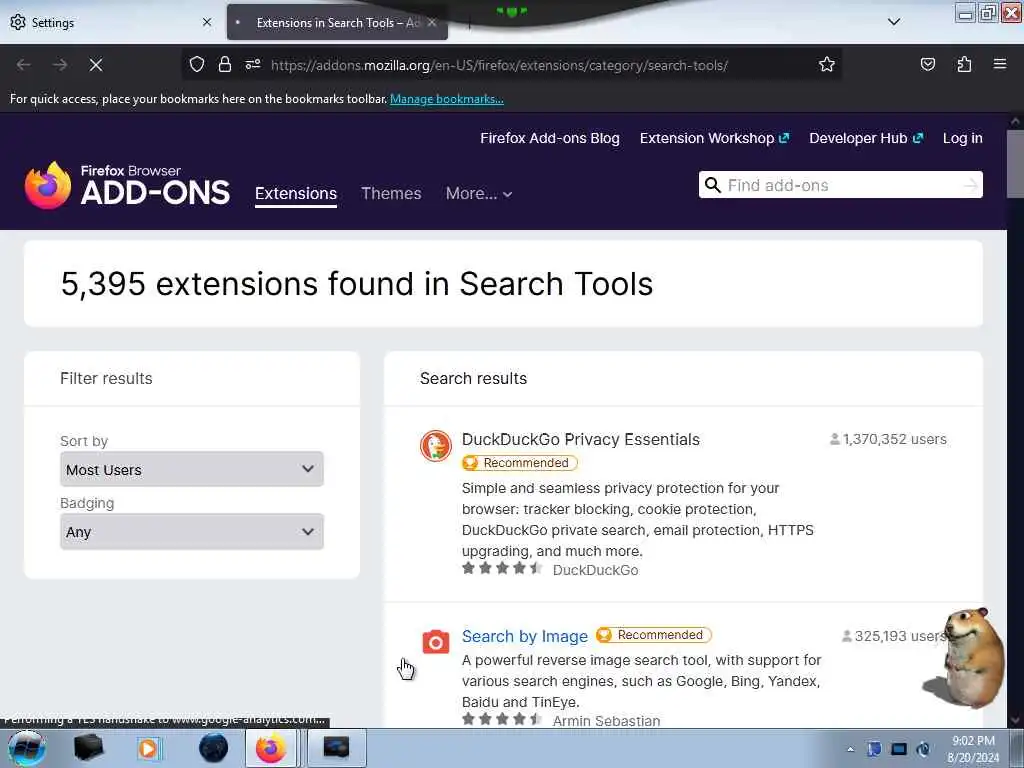Viewport: 1024px width, 768px height.
Task: Close the Settings tab
Action: pyautogui.click(x=207, y=22)
